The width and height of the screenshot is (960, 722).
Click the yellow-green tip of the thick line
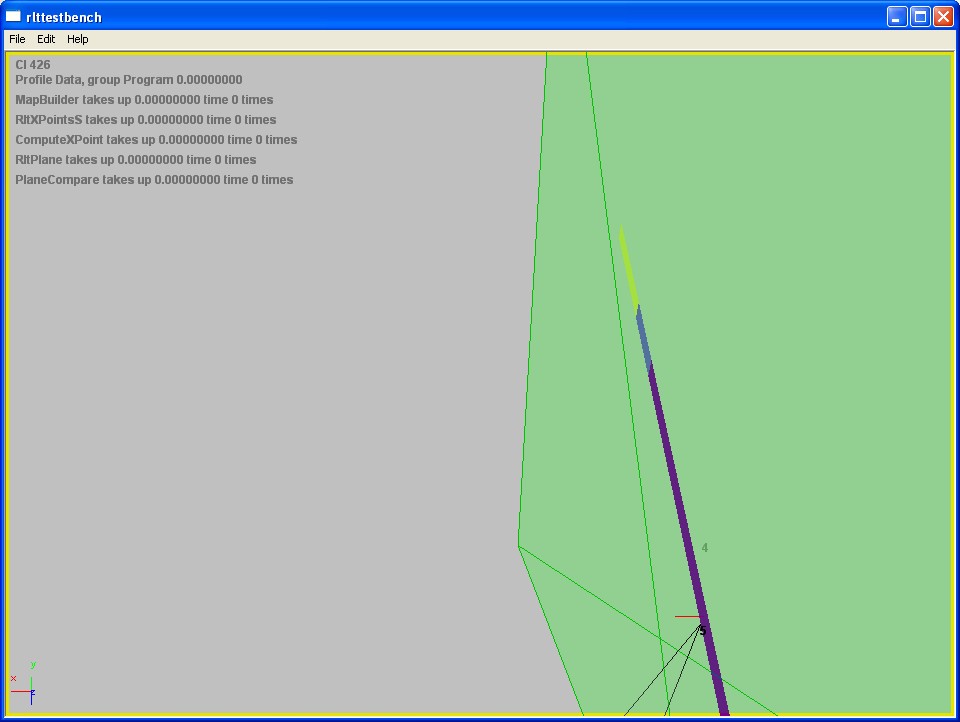[x=628, y=265]
